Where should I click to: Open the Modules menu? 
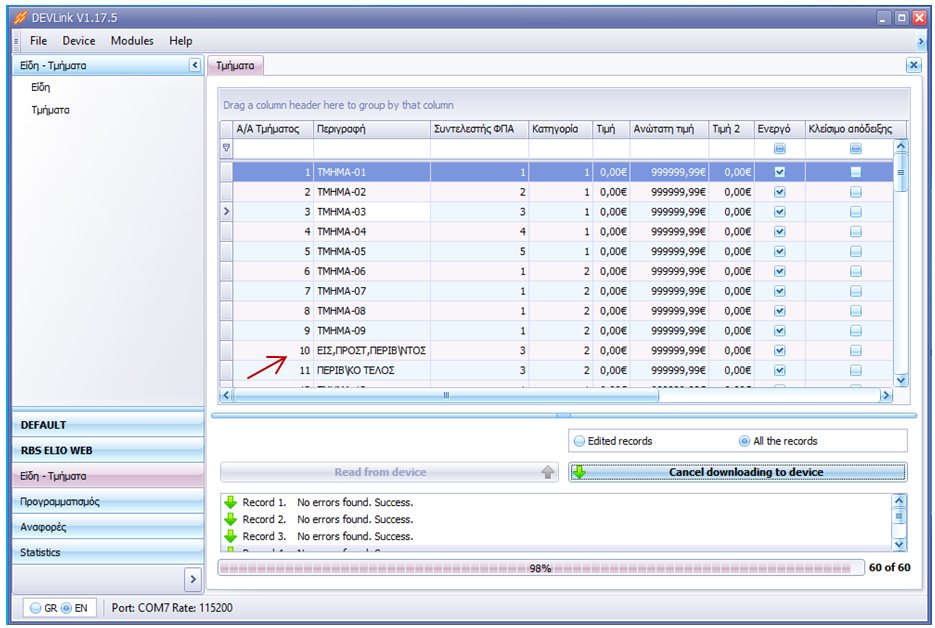tap(132, 41)
